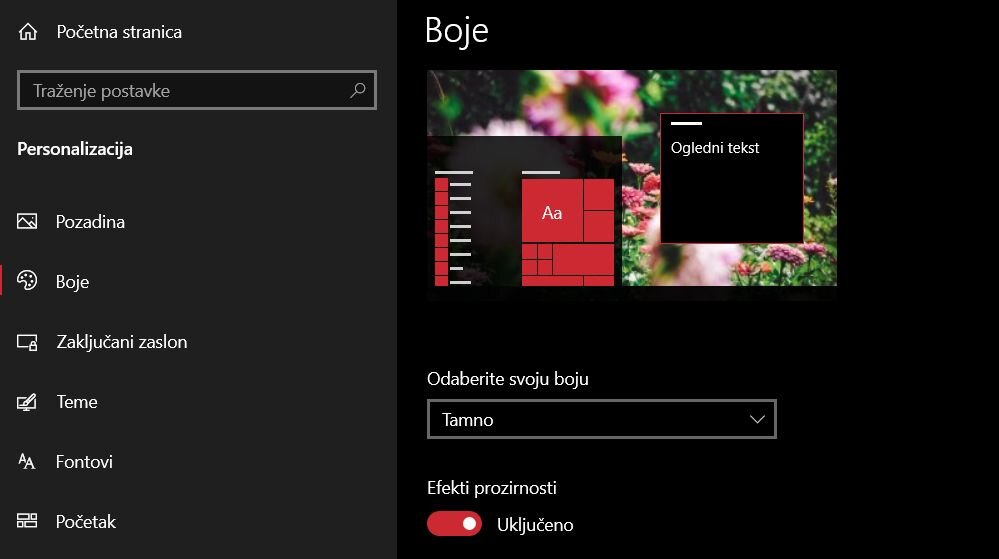Disable the Efekti prozirnosti toggle
Image resolution: width=999 pixels, height=559 pixels.
pyautogui.click(x=455, y=524)
